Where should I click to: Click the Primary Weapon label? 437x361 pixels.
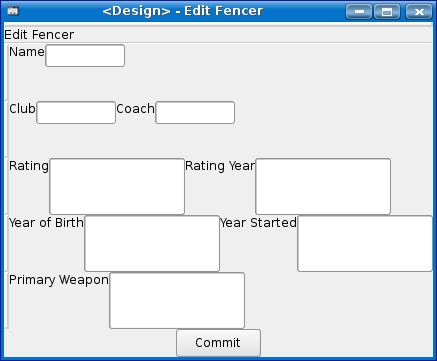pos(59,280)
